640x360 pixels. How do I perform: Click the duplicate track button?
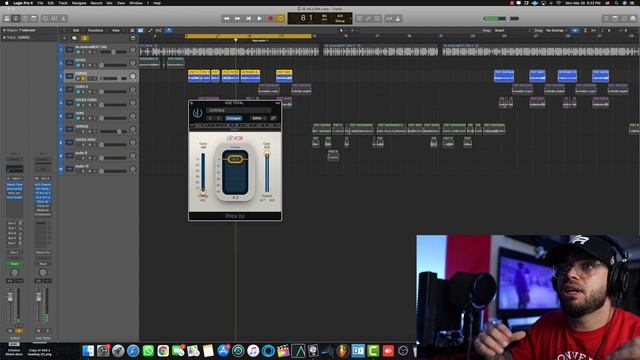click(74, 38)
